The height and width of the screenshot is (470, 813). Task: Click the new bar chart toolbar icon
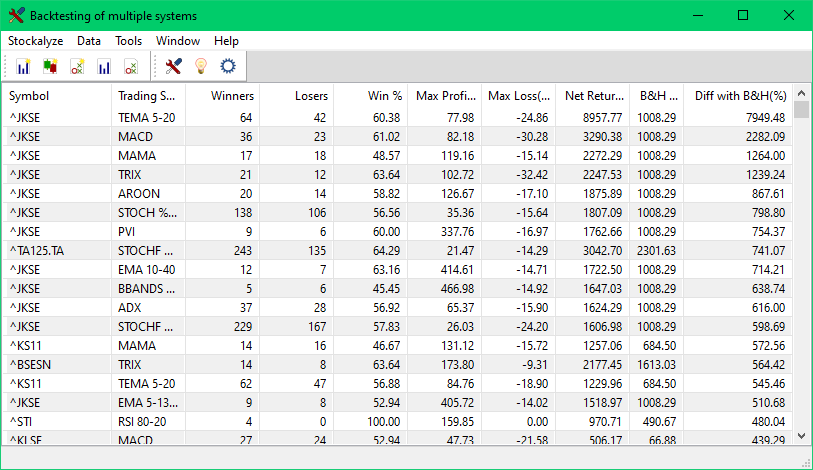point(23,67)
